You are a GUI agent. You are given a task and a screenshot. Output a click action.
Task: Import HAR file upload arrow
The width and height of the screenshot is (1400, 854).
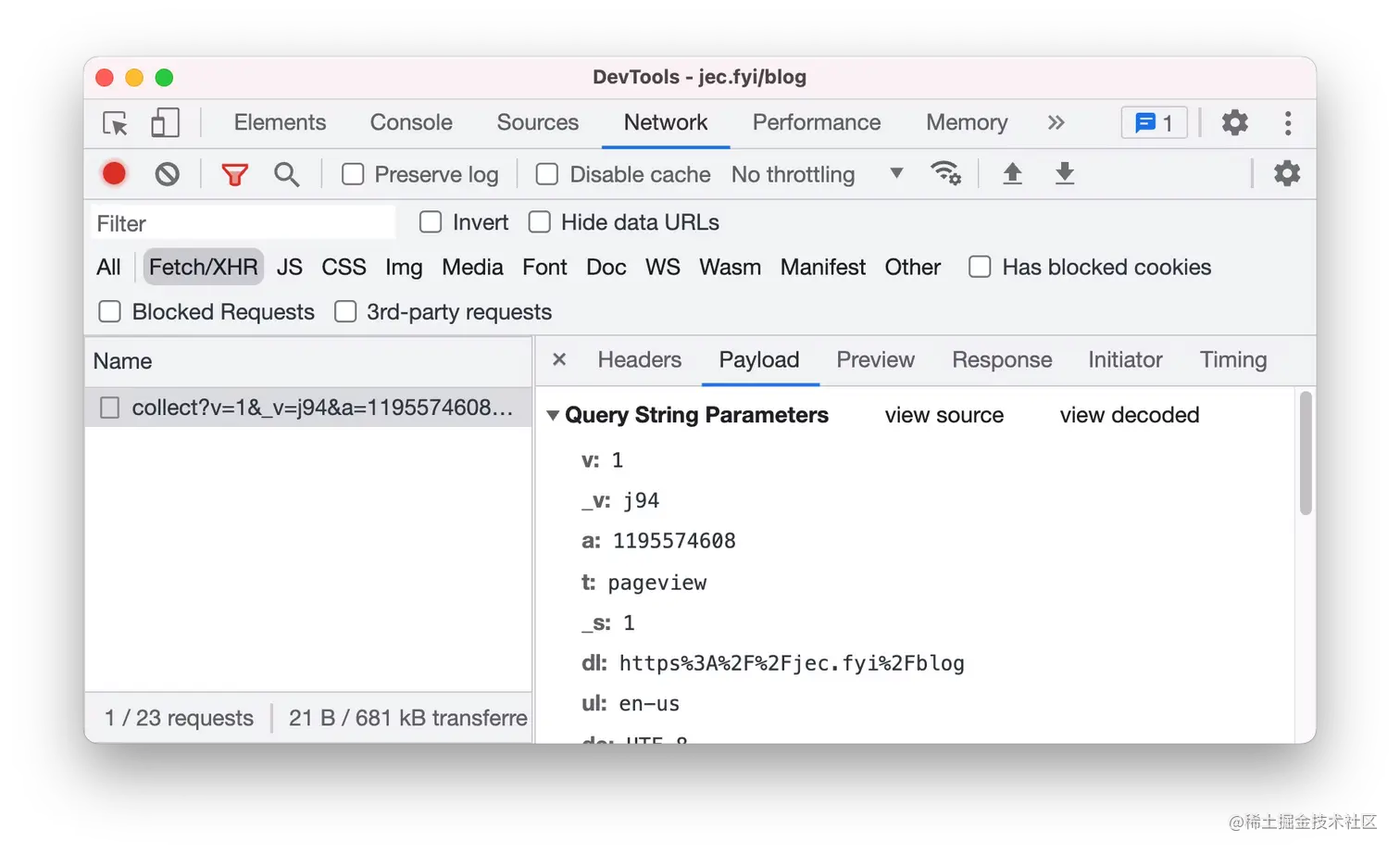tap(1013, 173)
